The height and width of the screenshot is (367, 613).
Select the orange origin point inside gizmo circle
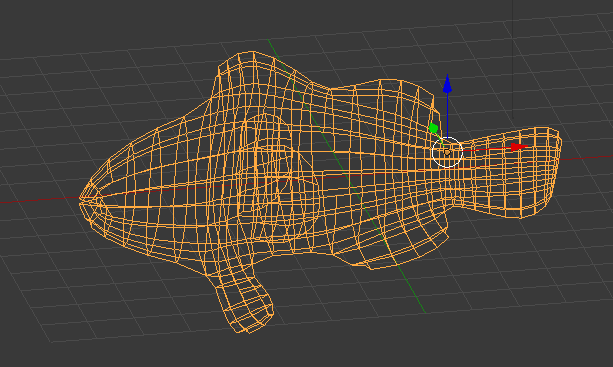point(448,152)
